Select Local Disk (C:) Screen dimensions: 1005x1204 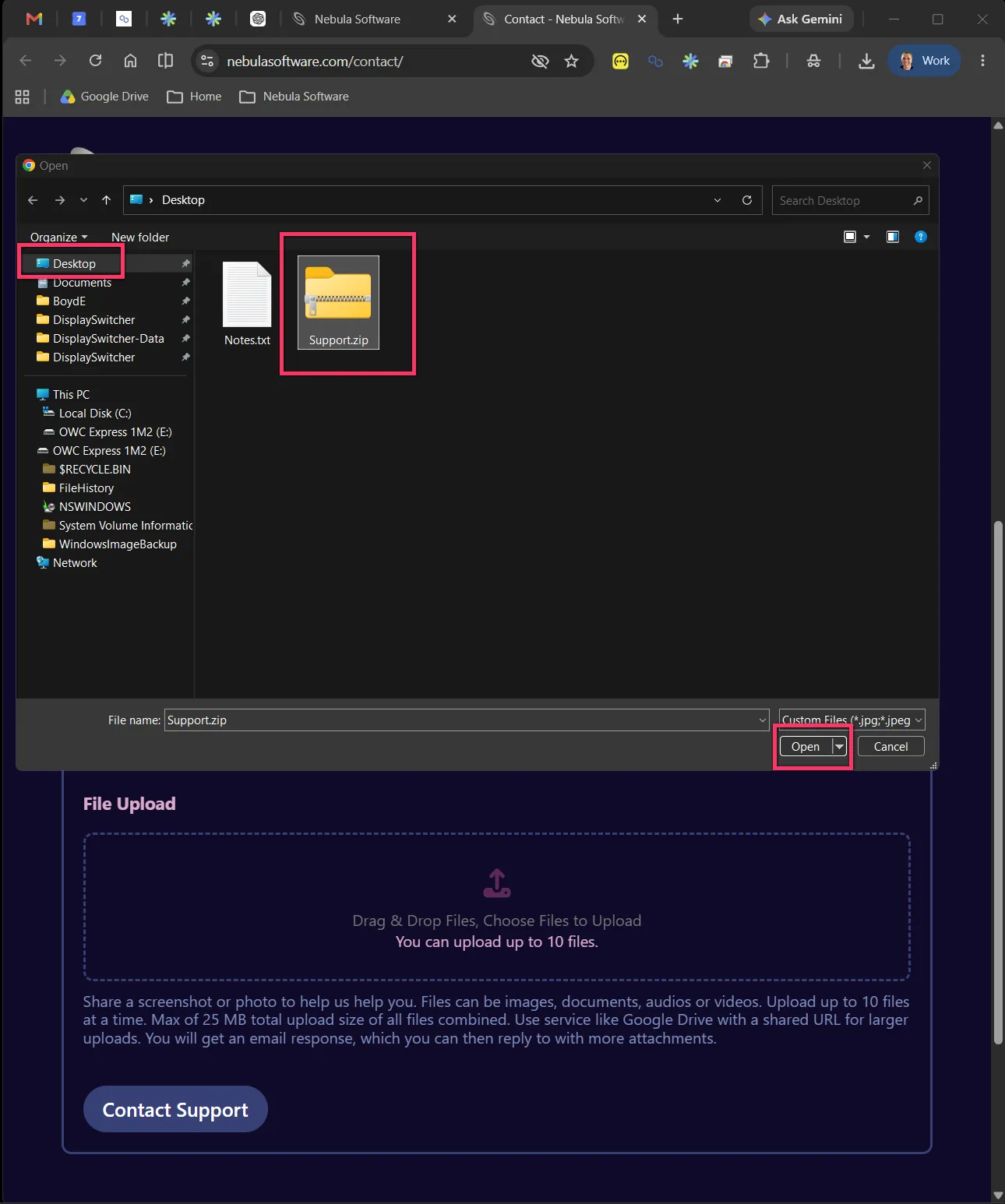tap(95, 414)
